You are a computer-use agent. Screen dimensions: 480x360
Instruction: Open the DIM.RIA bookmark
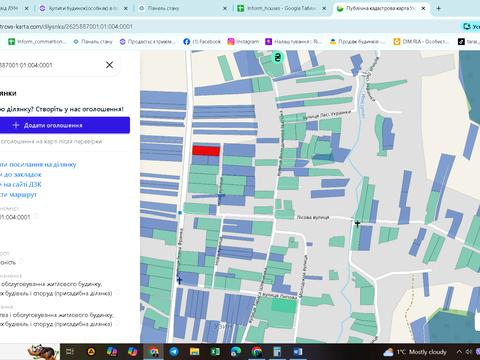(421, 42)
